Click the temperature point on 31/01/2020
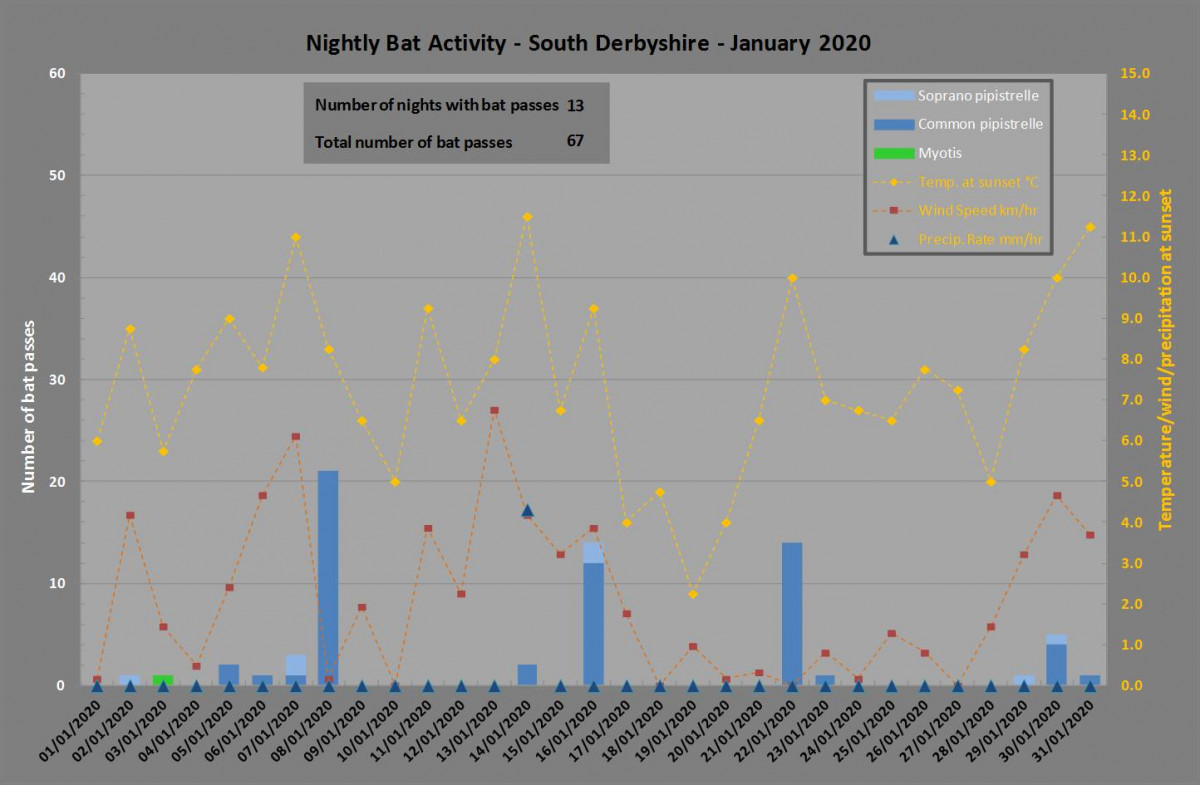 pos(1090,227)
